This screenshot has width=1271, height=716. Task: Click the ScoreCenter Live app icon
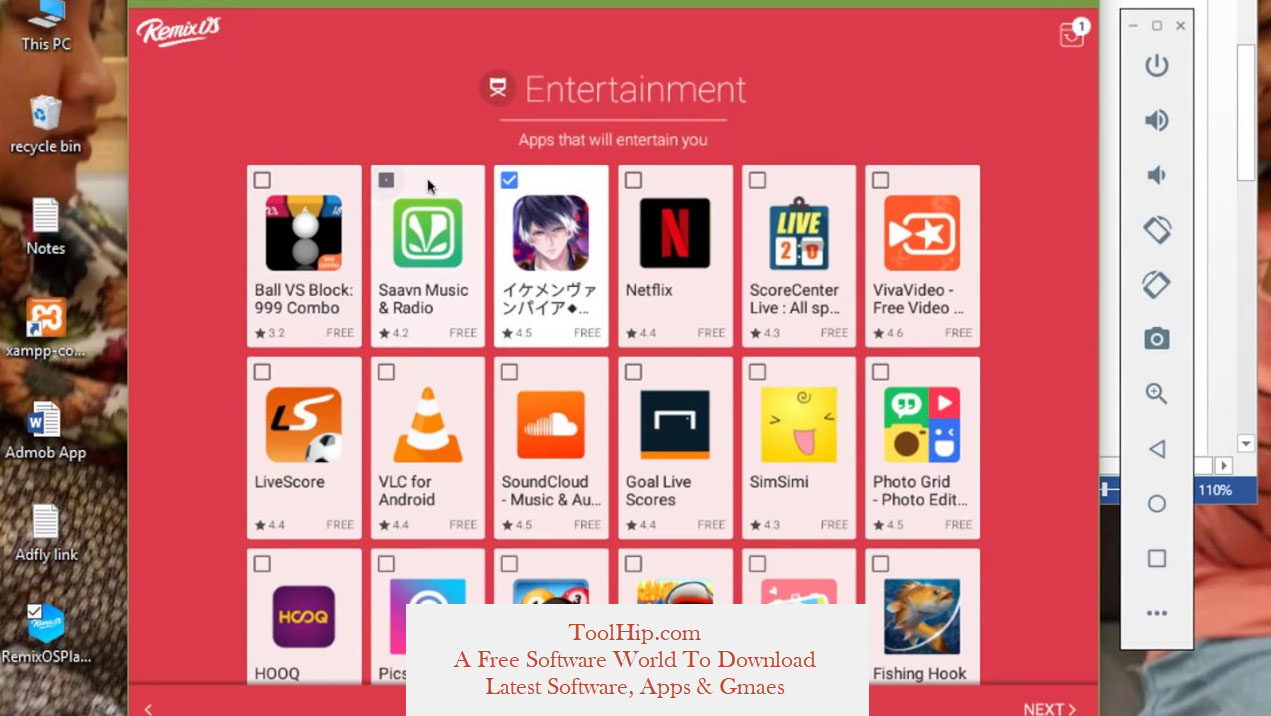[798, 233]
